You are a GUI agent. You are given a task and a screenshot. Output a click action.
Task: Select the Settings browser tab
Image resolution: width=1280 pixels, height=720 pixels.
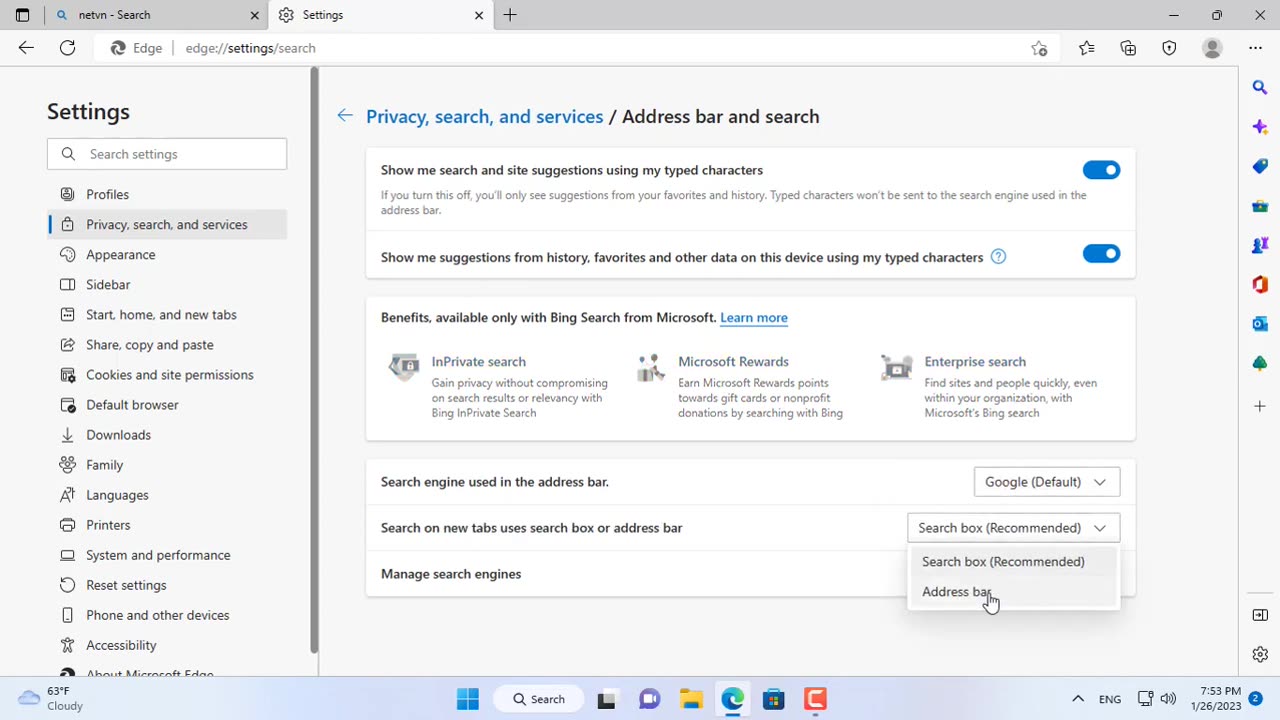pos(382,15)
